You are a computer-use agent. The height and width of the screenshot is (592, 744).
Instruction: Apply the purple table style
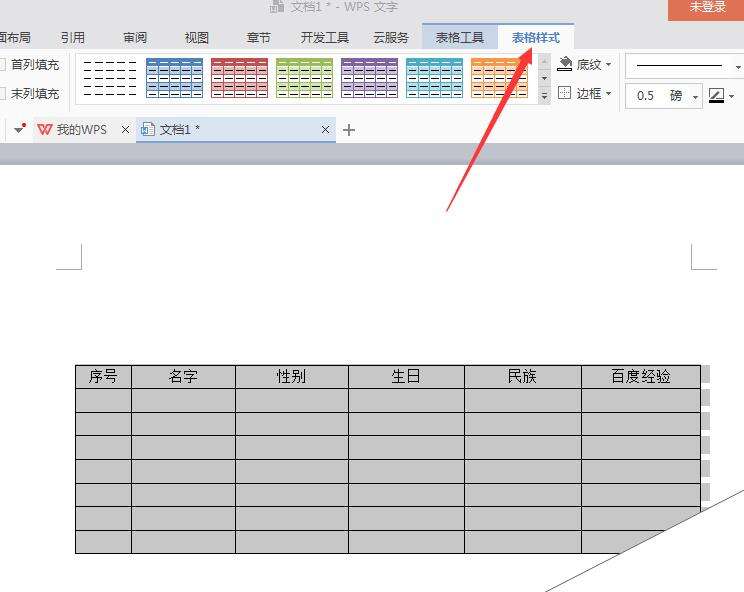tap(370, 78)
